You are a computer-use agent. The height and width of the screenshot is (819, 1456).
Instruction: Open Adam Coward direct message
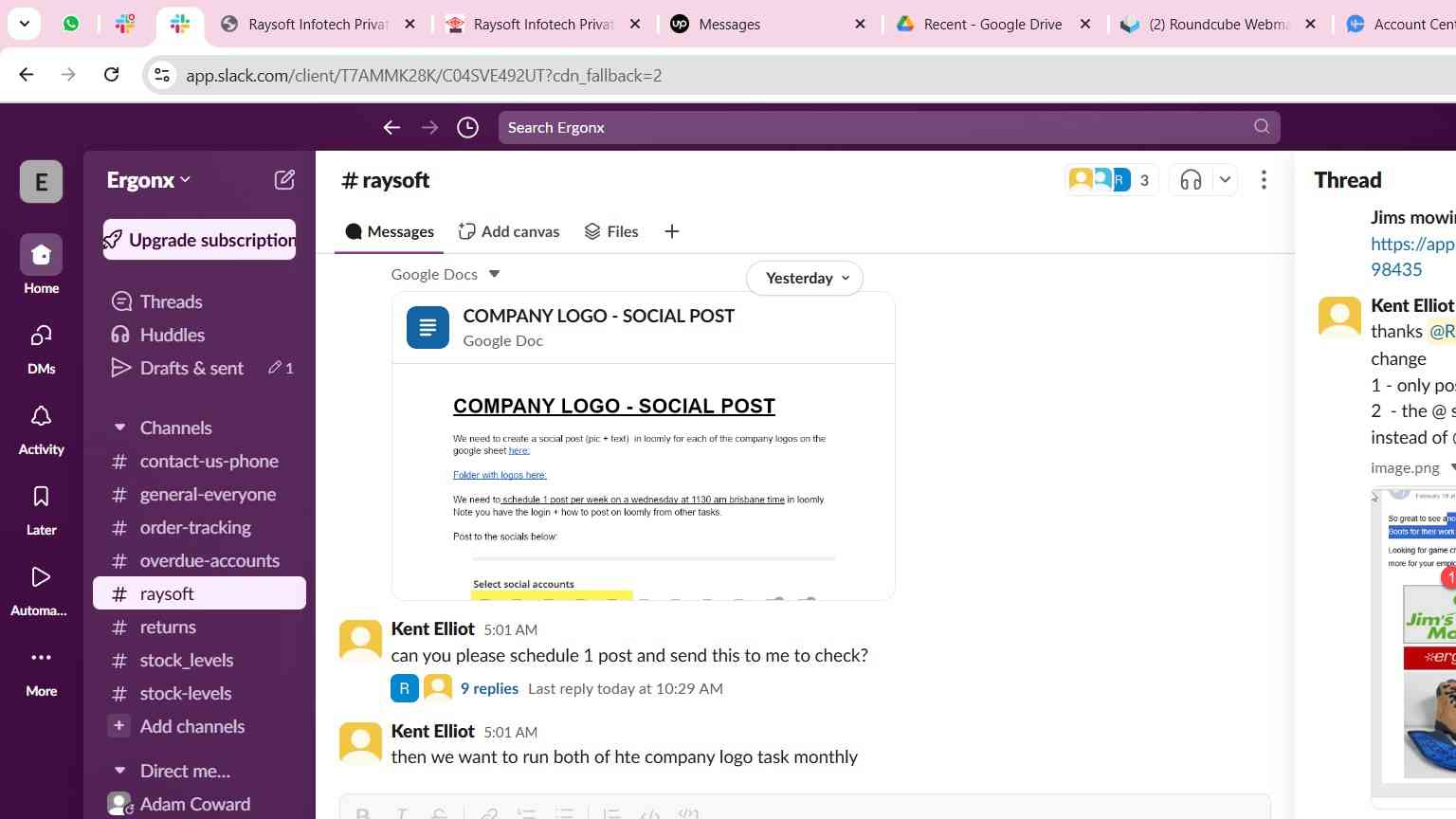point(199,804)
